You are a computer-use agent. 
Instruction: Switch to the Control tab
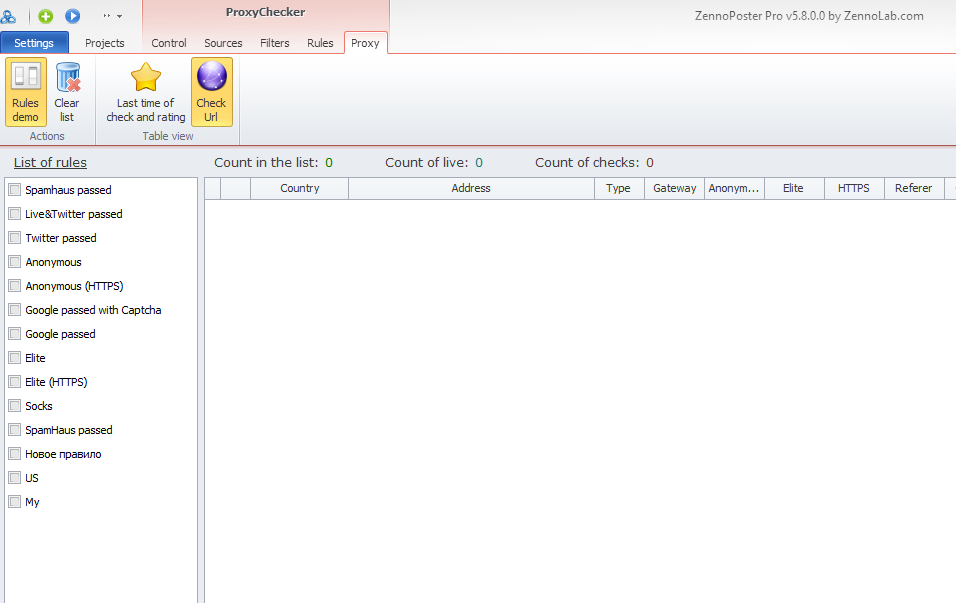[x=169, y=43]
